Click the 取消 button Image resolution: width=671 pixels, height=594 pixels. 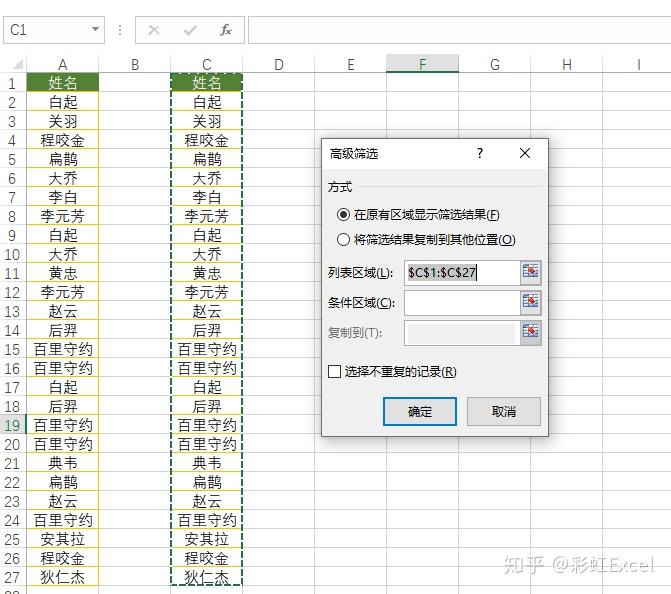click(x=504, y=412)
